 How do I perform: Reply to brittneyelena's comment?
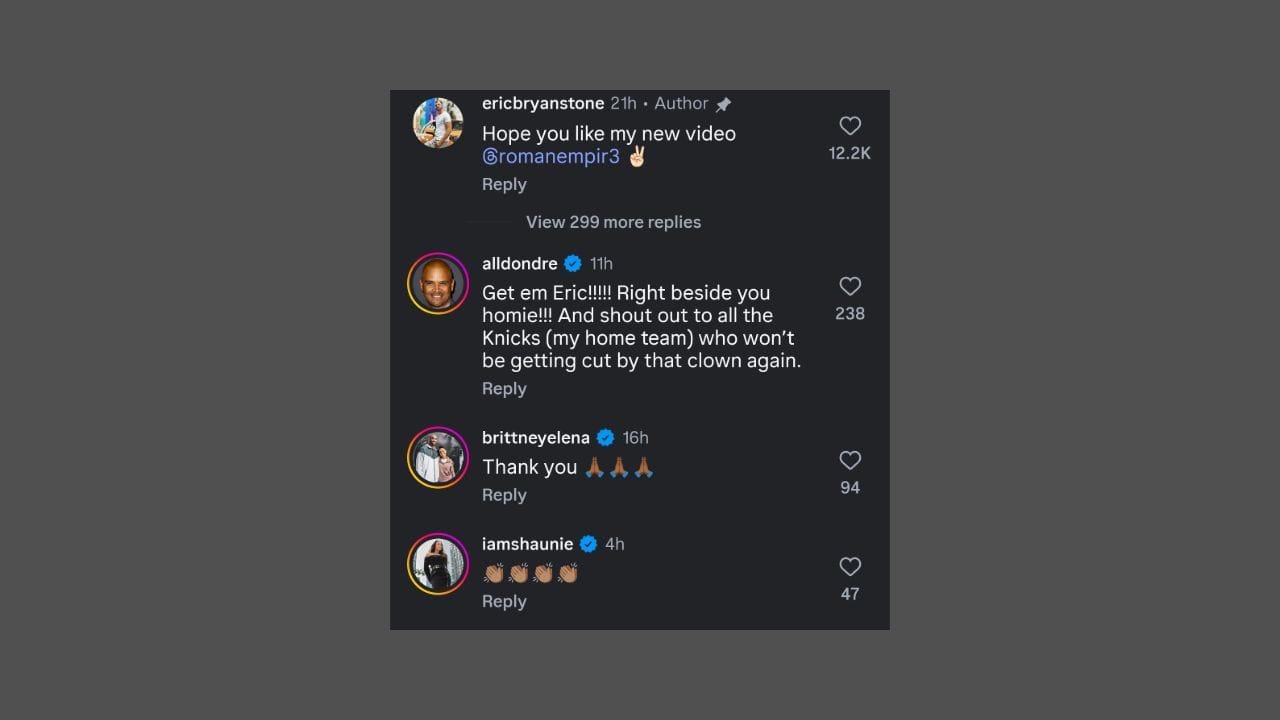coord(504,495)
